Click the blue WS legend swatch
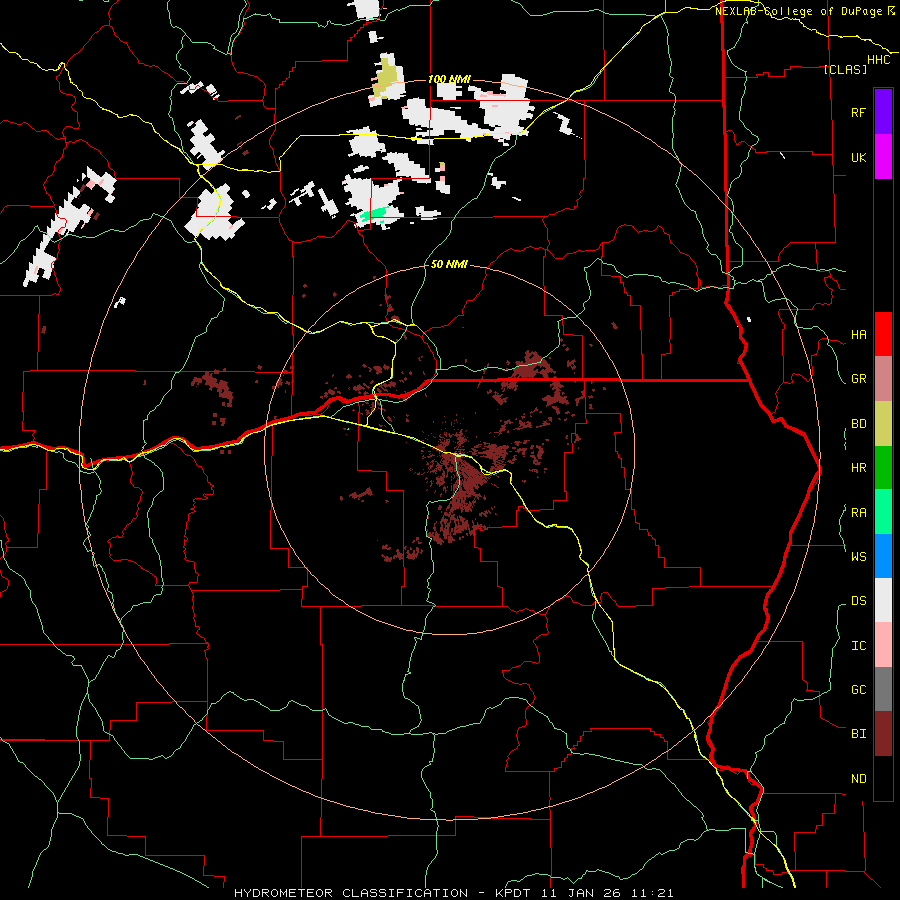The width and height of the screenshot is (900, 900). (x=883, y=556)
